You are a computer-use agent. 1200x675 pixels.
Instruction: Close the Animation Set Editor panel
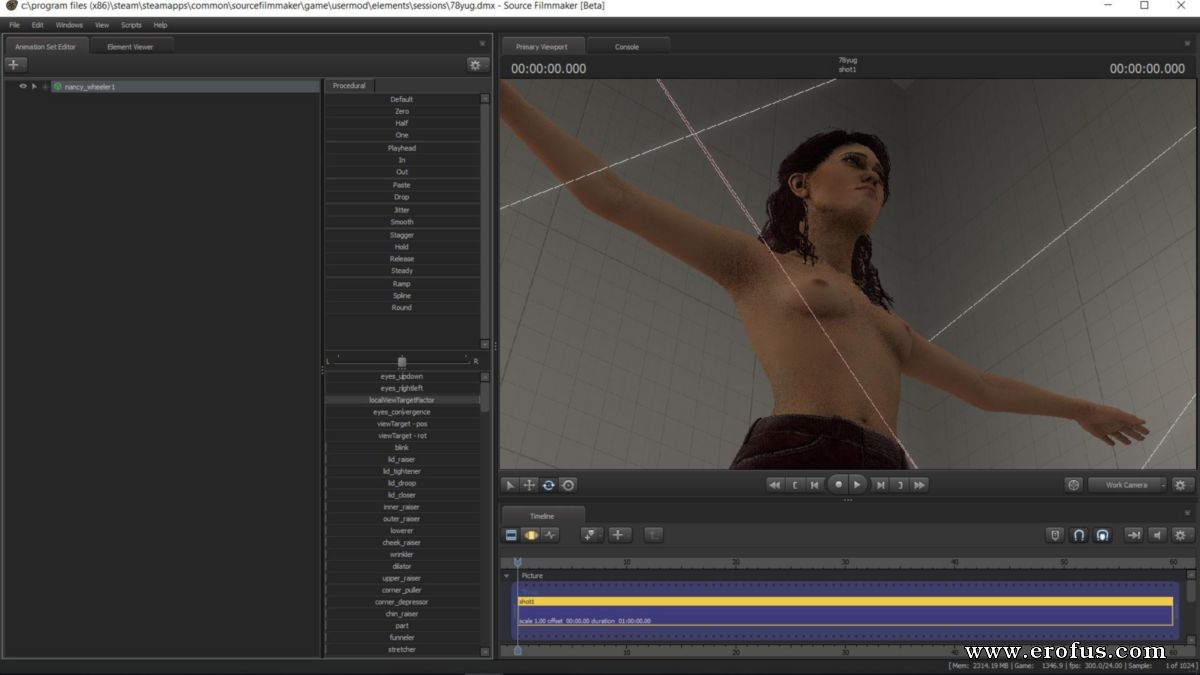click(x=482, y=44)
